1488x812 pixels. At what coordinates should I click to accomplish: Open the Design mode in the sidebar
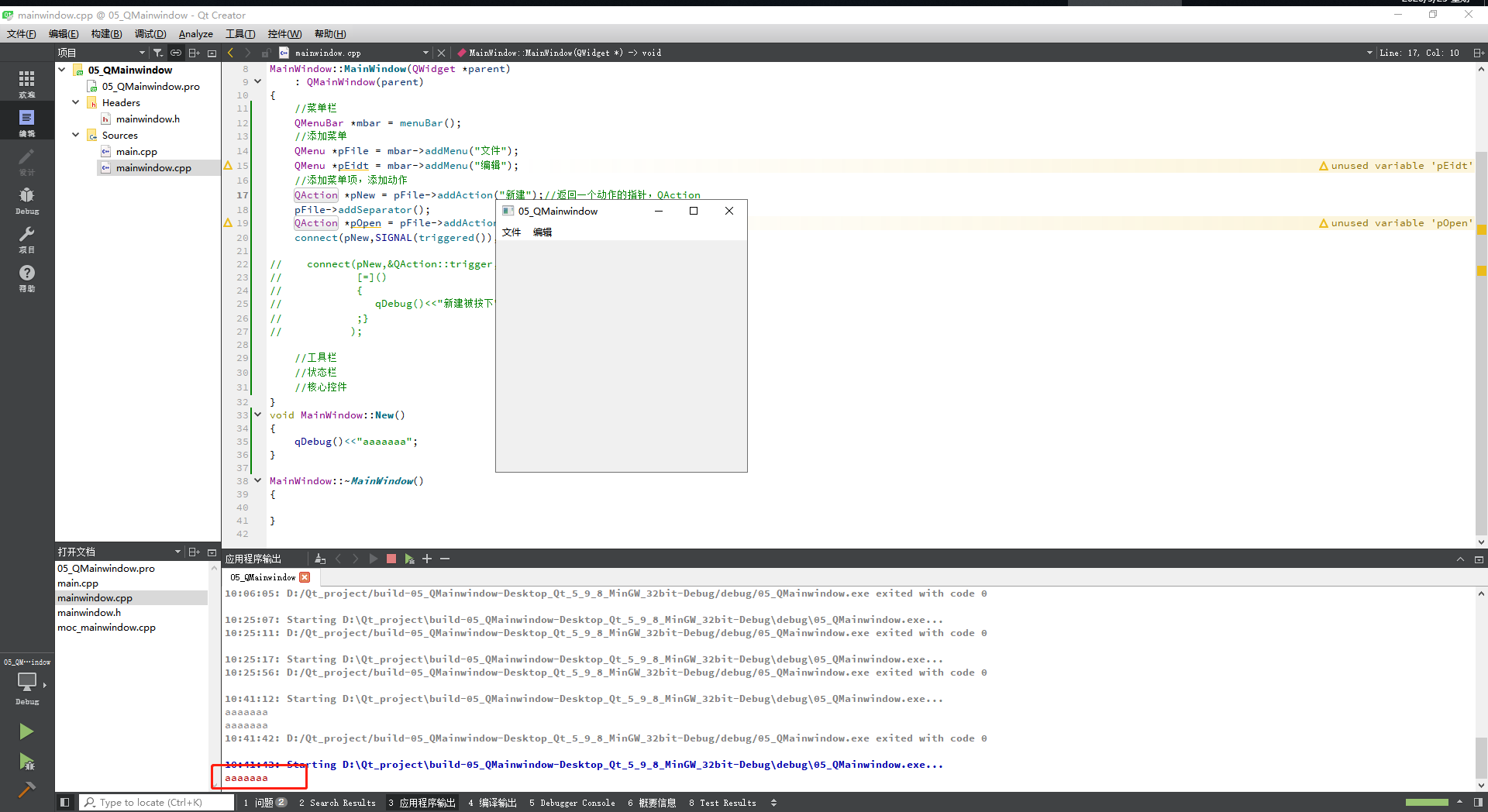click(x=27, y=161)
